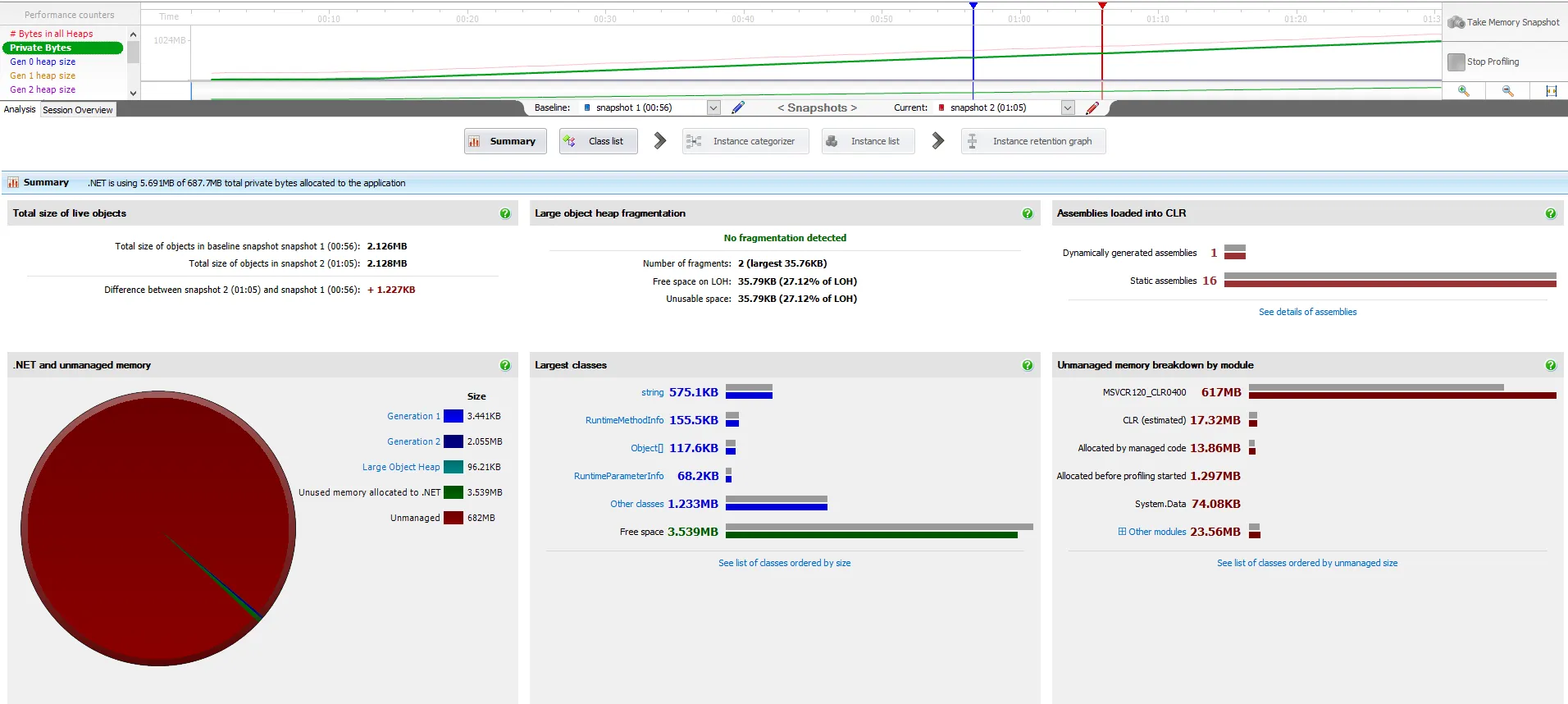The height and width of the screenshot is (704, 1568).
Task: Open the RuntimeParameterInfo class link
Action: pos(619,476)
